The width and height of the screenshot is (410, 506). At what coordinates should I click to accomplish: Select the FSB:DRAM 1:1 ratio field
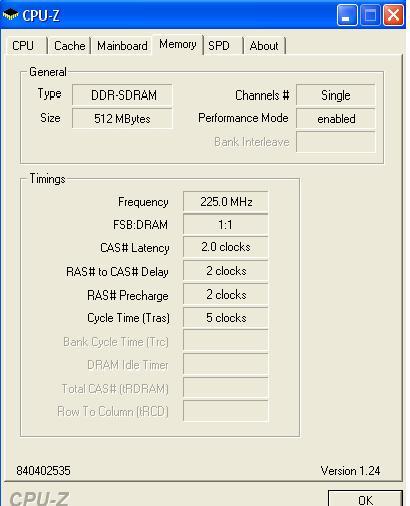coord(226,225)
